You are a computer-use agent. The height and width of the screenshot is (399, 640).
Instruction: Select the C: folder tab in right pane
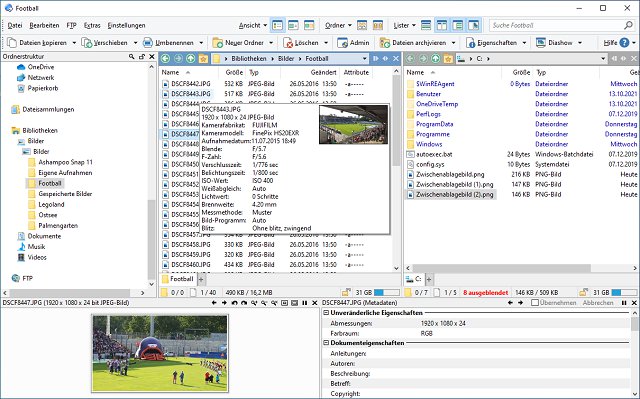click(x=414, y=279)
